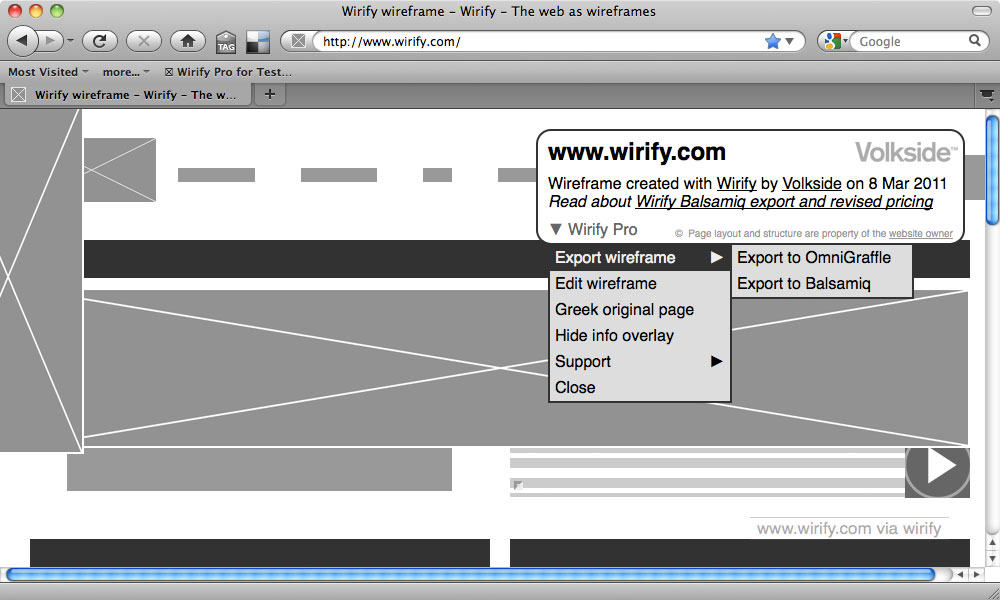Viewport: 1000px width, 600px height.
Task: Reload the current page
Action: point(99,41)
